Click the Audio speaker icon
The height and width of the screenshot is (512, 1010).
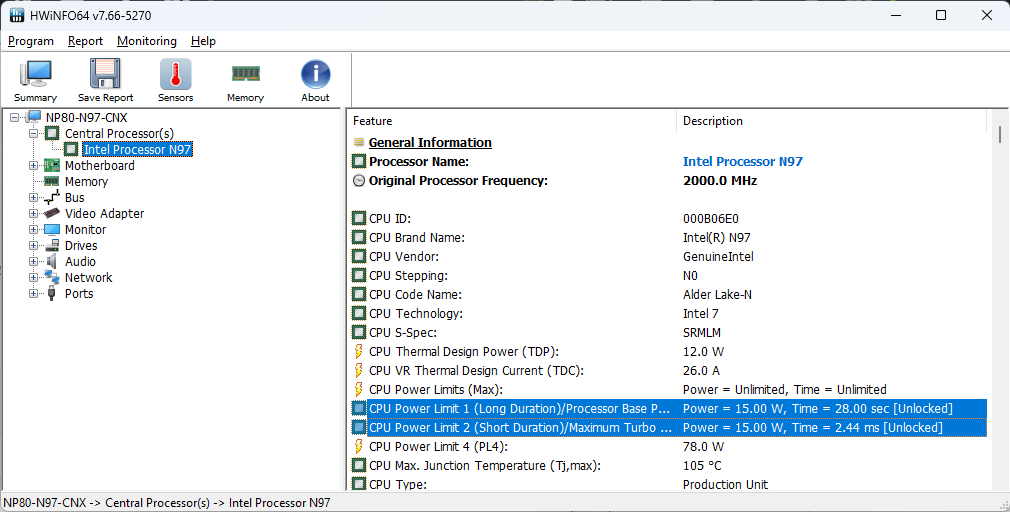pos(52,261)
